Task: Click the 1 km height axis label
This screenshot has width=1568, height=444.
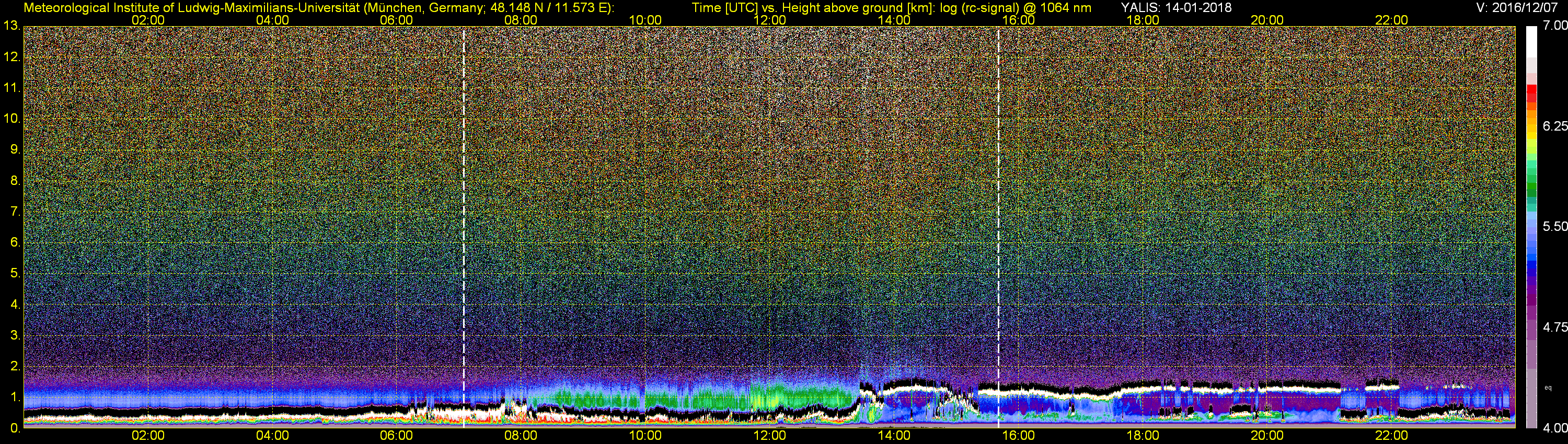Action: point(15,397)
